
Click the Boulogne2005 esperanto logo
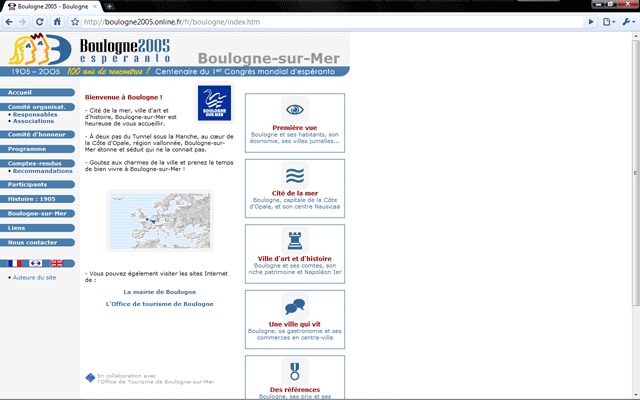click(x=90, y=50)
